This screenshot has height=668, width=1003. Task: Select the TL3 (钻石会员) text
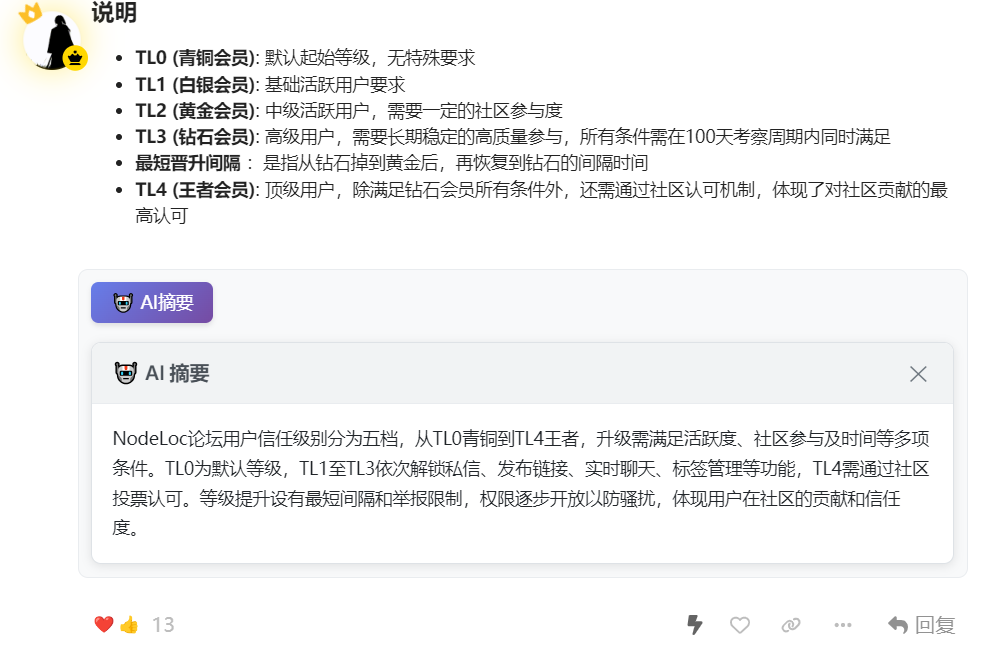(195, 137)
